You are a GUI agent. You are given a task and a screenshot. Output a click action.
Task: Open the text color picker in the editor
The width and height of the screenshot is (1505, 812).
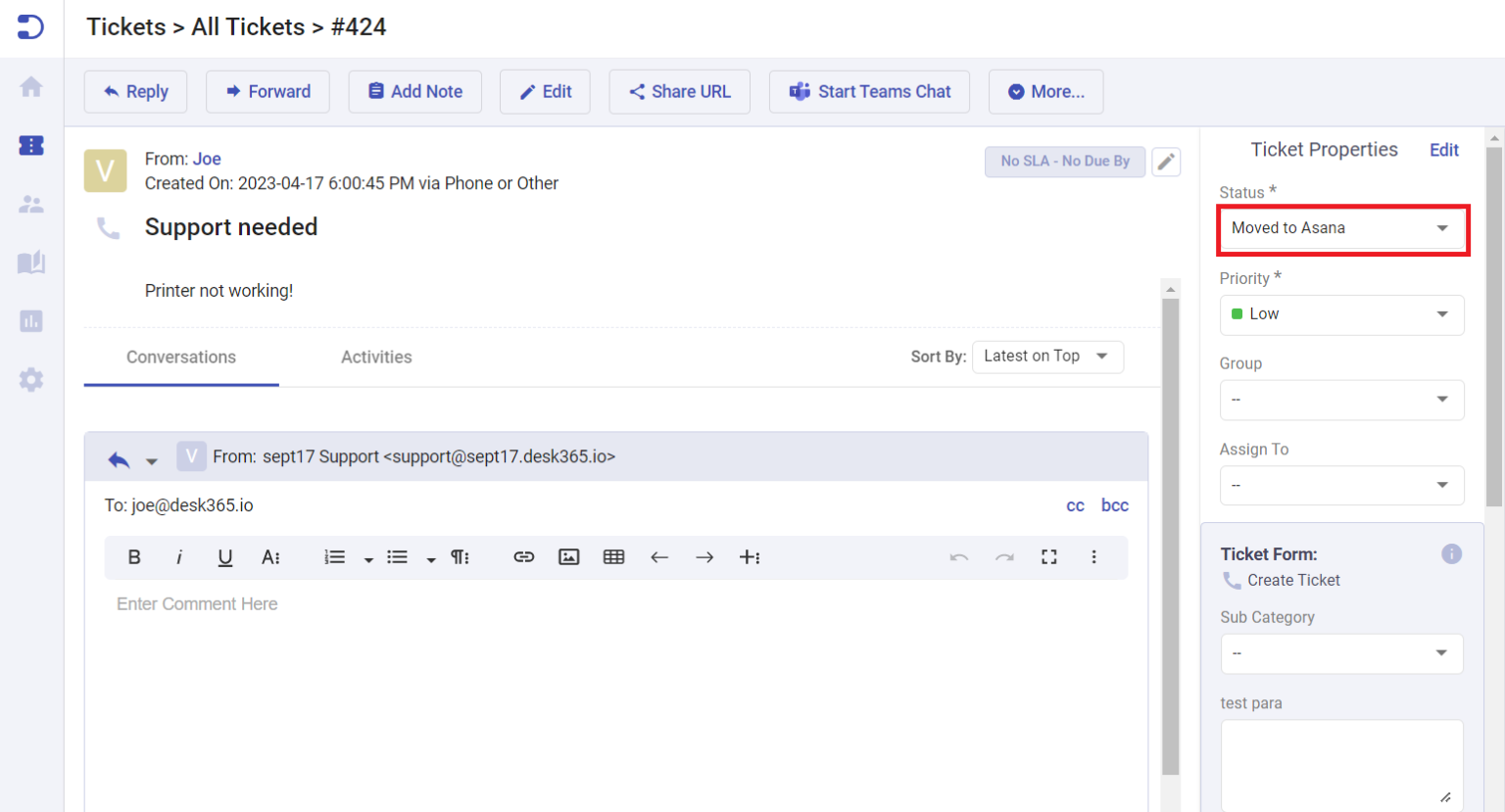pyautogui.click(x=270, y=556)
